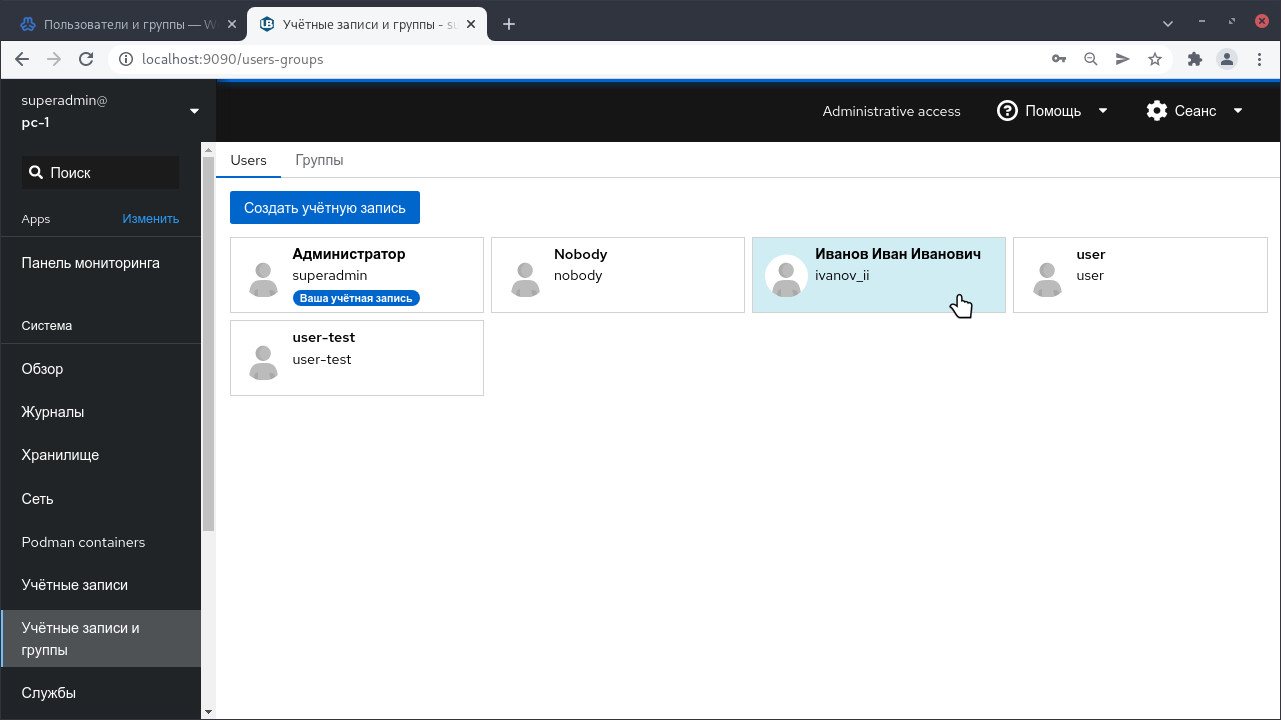The image size is (1281, 720).
Task: Click the sidebar vertical scrollbar thumb
Action: (208, 343)
